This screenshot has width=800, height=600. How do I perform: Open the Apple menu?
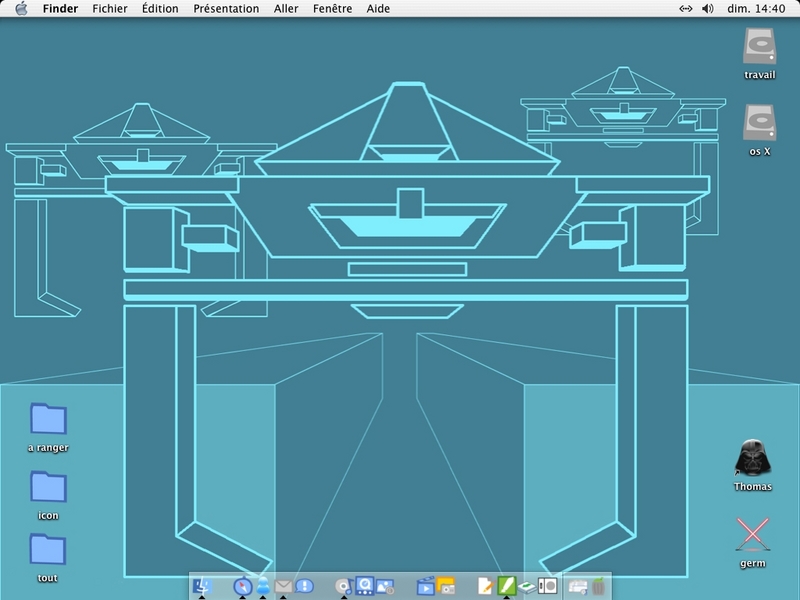[21, 8]
